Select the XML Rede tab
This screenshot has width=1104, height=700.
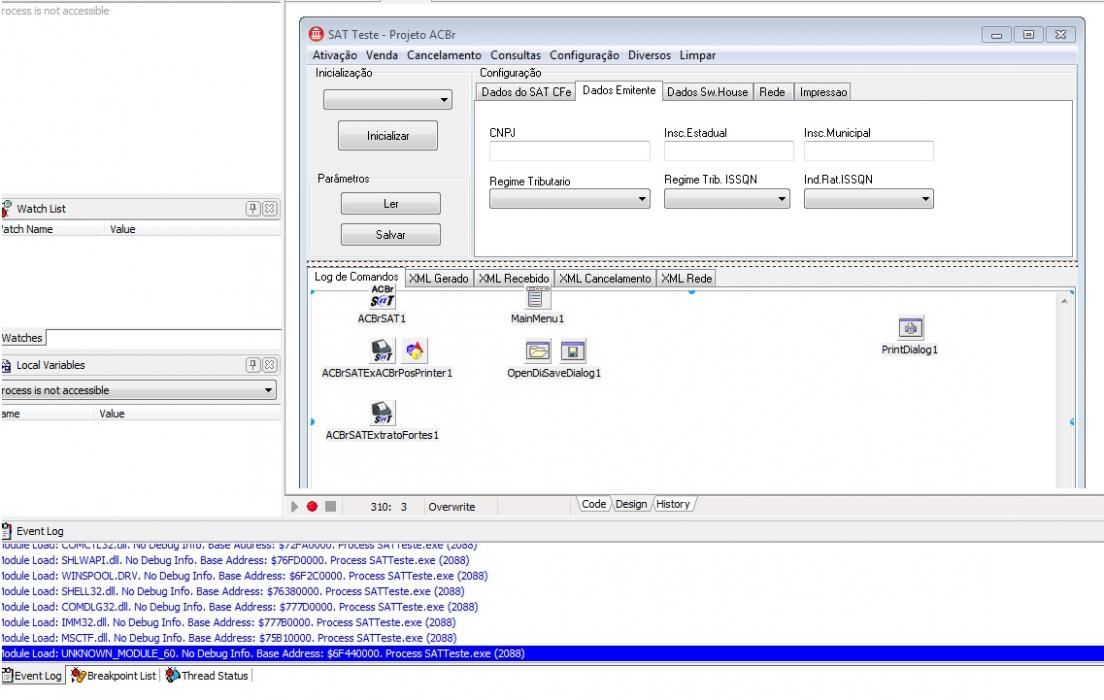tap(686, 278)
